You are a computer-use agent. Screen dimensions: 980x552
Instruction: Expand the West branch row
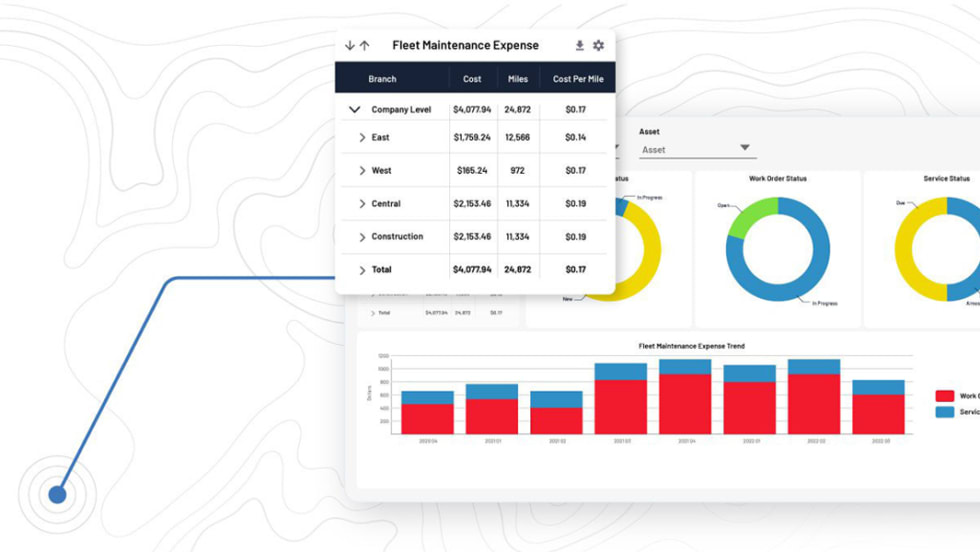point(362,171)
